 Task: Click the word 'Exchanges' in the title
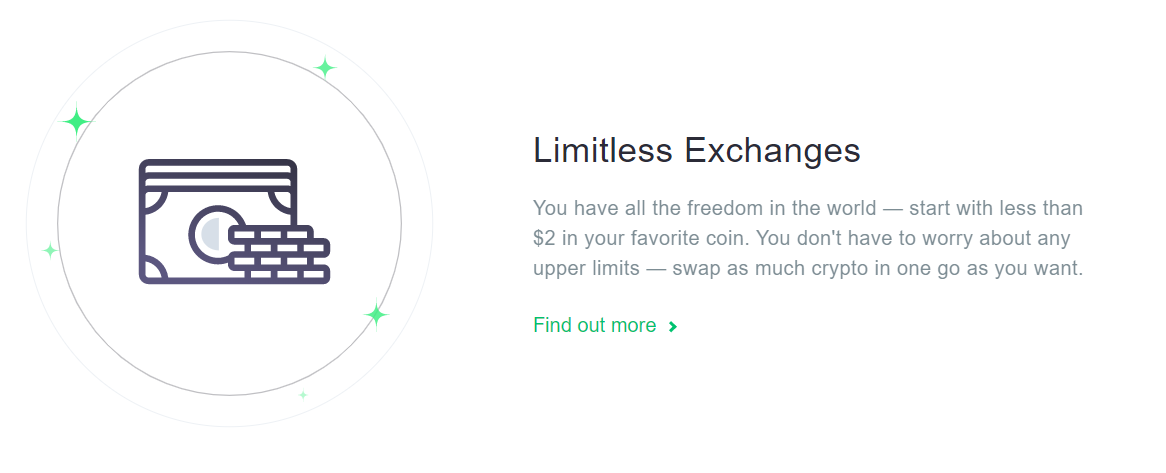(772, 151)
